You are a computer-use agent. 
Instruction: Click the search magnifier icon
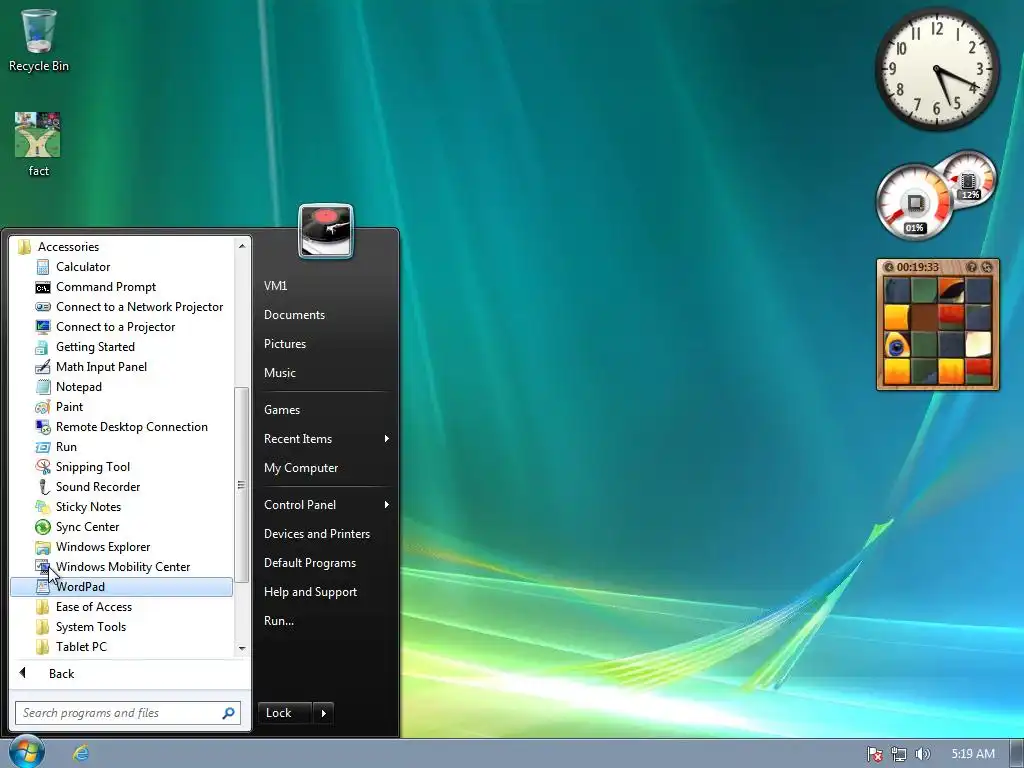point(229,713)
